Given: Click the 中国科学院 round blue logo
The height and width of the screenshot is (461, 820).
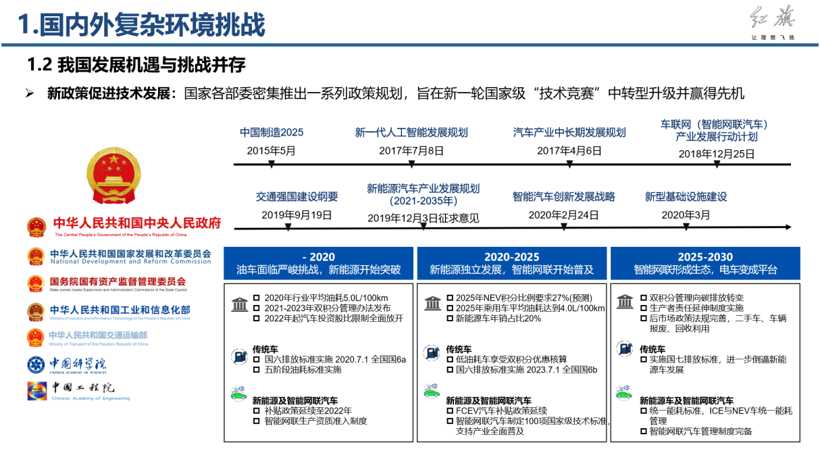Looking at the screenshot, I should pyautogui.click(x=36, y=364).
